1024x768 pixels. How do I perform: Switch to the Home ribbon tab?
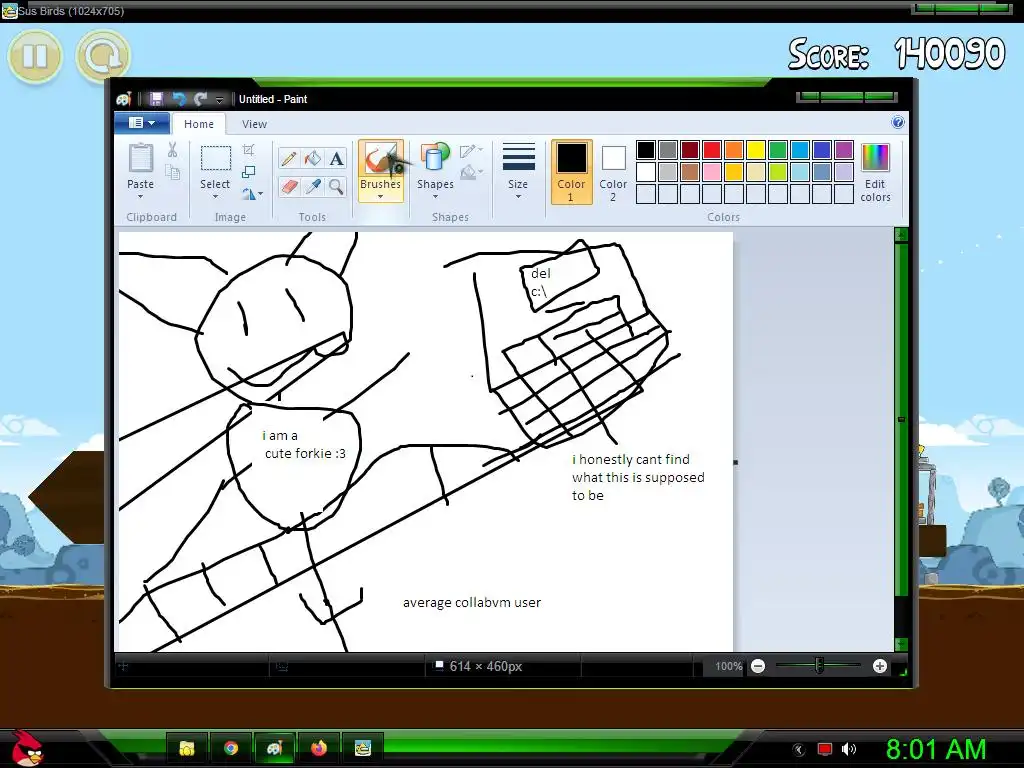point(199,124)
